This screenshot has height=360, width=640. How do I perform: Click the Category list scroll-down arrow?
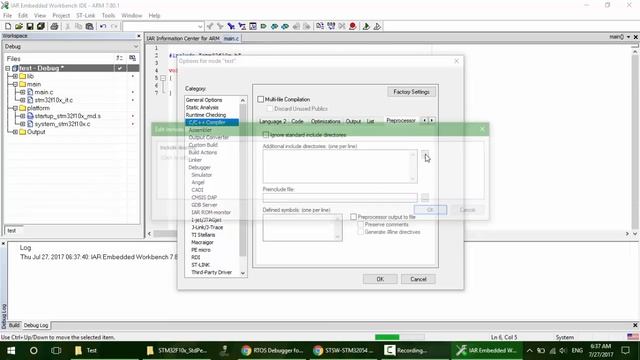pos(243,273)
